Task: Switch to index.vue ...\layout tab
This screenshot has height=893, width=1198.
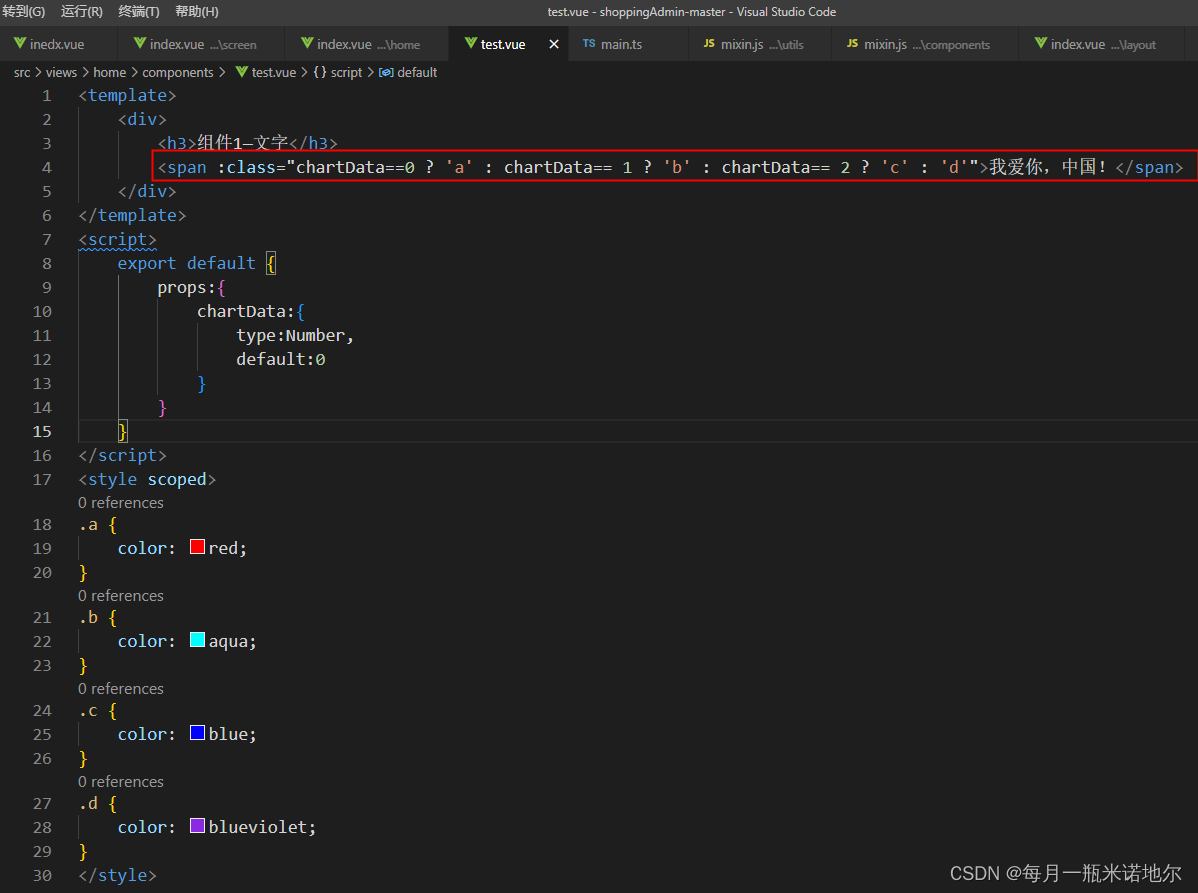Action: pos(1102,44)
